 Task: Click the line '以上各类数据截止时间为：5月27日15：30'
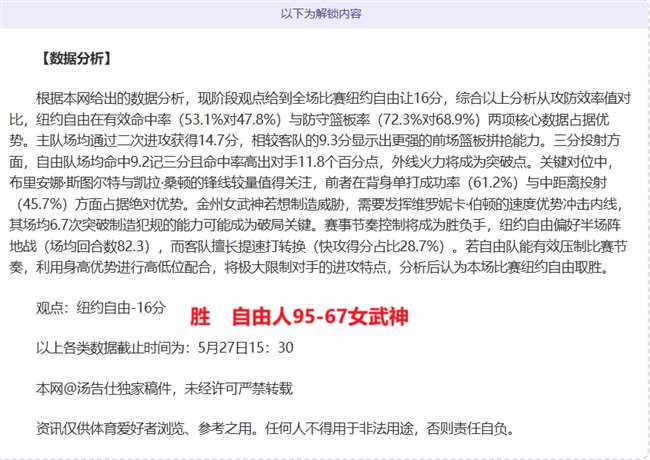click(x=165, y=347)
